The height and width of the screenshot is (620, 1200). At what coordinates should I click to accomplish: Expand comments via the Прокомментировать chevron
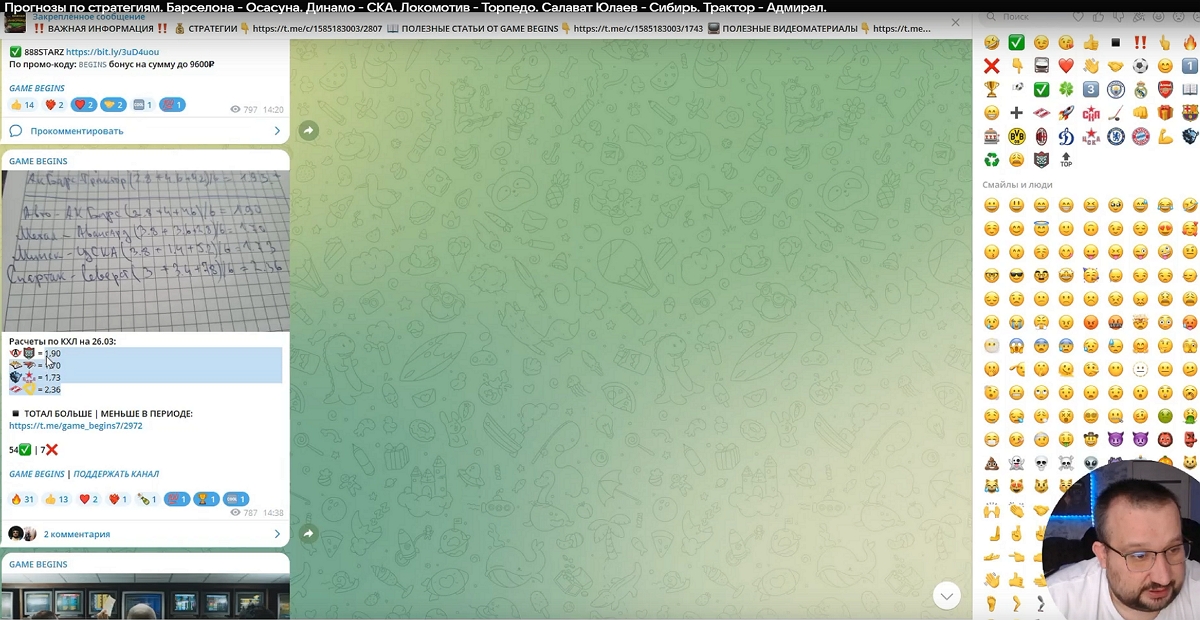[x=277, y=131]
